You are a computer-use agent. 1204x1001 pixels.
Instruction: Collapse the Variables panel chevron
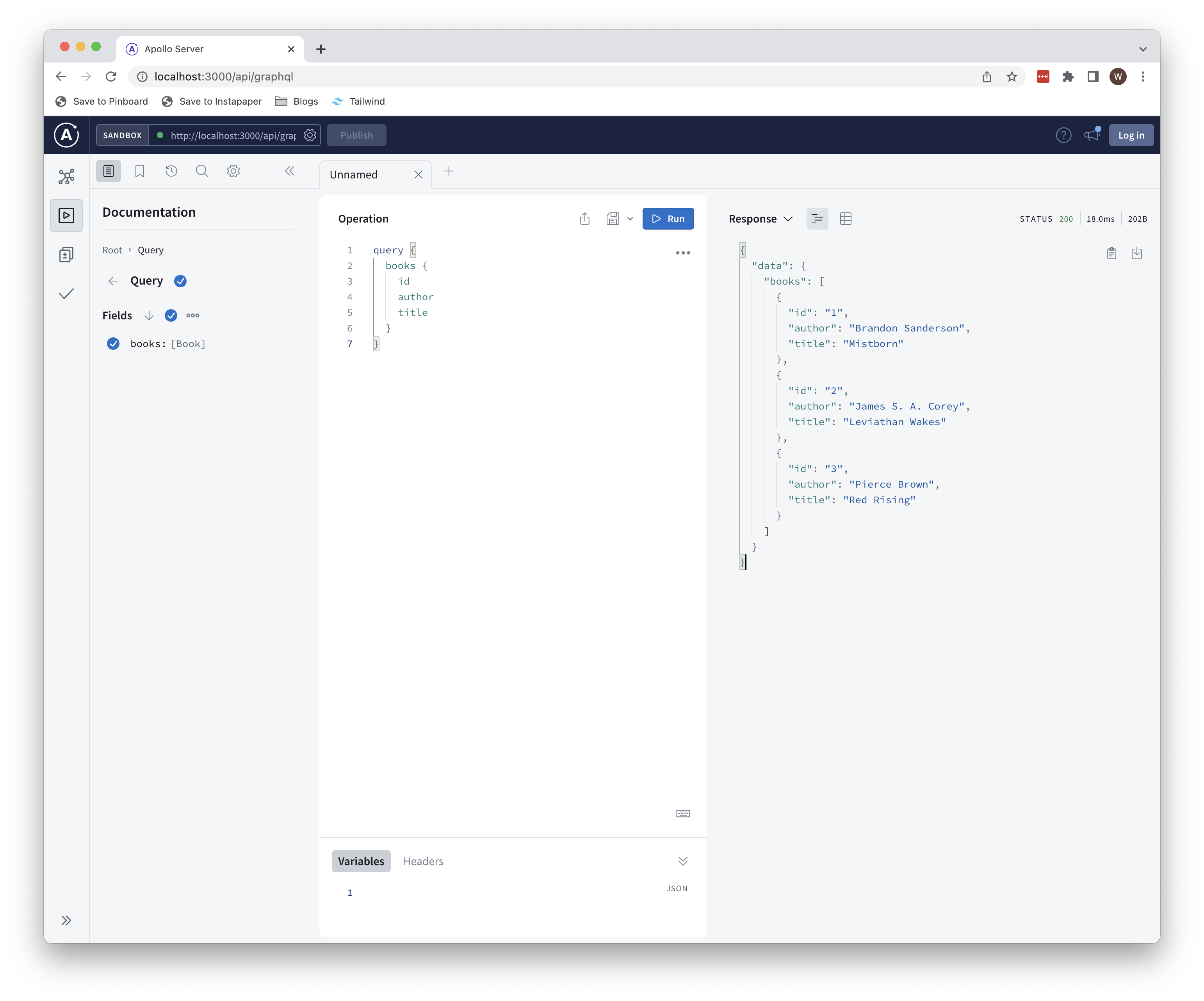point(682,861)
